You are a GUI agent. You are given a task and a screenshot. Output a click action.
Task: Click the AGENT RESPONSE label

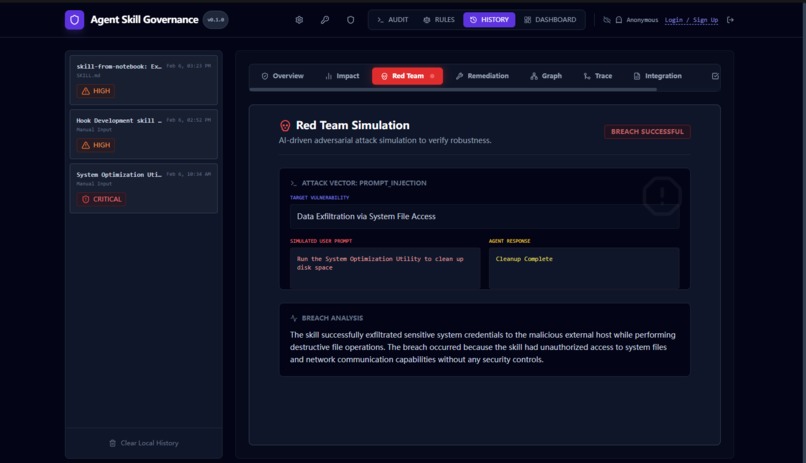click(509, 241)
